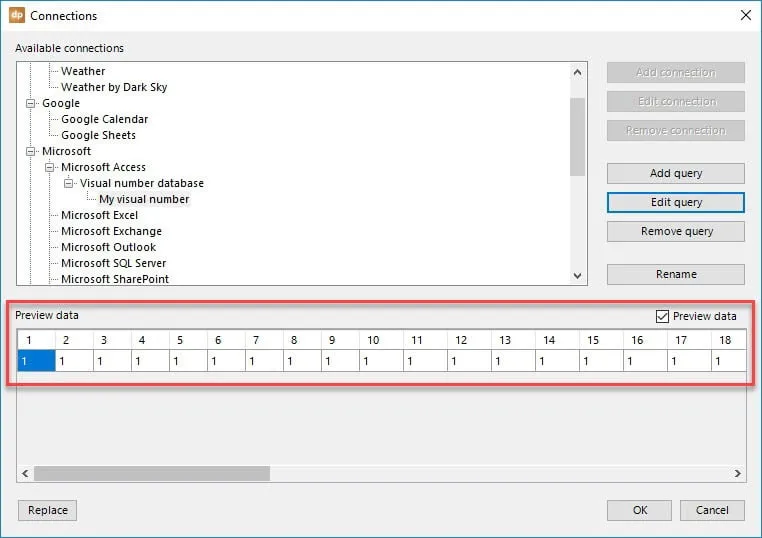The width and height of the screenshot is (762, 538).
Task: Click the Replace button
Action: (47, 510)
